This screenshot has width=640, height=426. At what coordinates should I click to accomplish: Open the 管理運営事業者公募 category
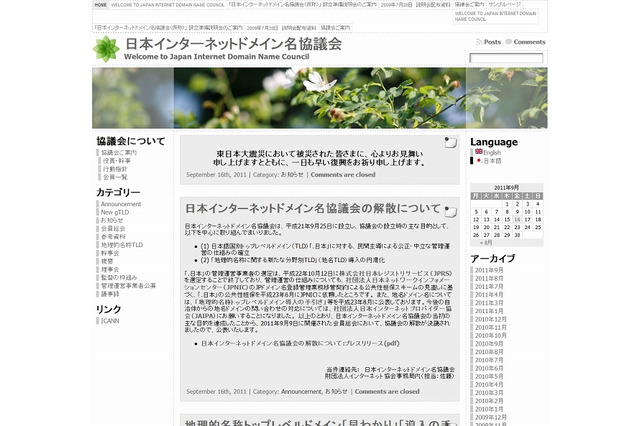point(128,286)
